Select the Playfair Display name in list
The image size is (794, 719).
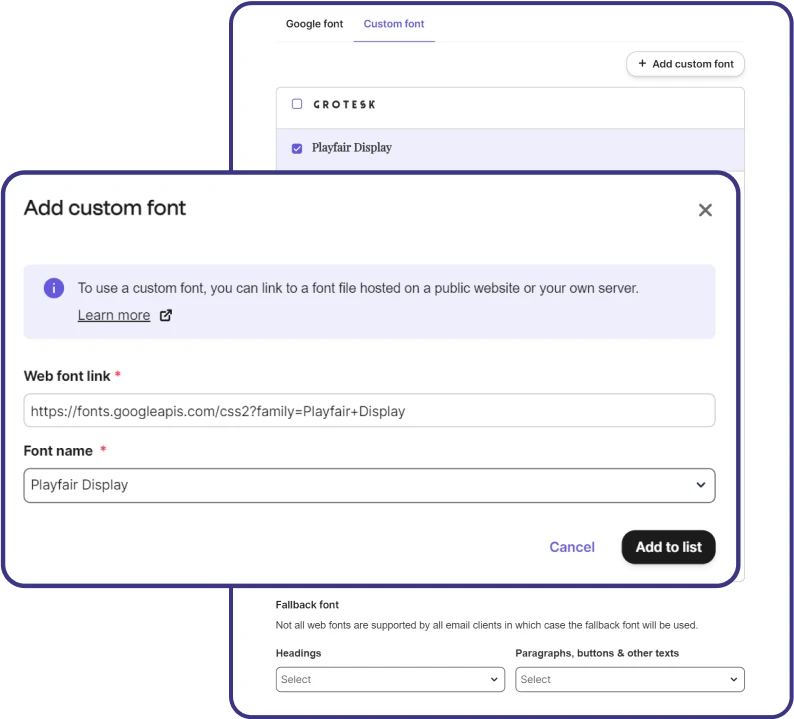352,148
